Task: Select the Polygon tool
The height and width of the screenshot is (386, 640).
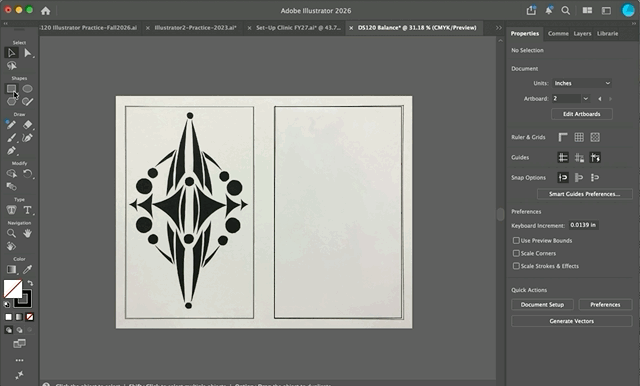Action: coord(11,102)
